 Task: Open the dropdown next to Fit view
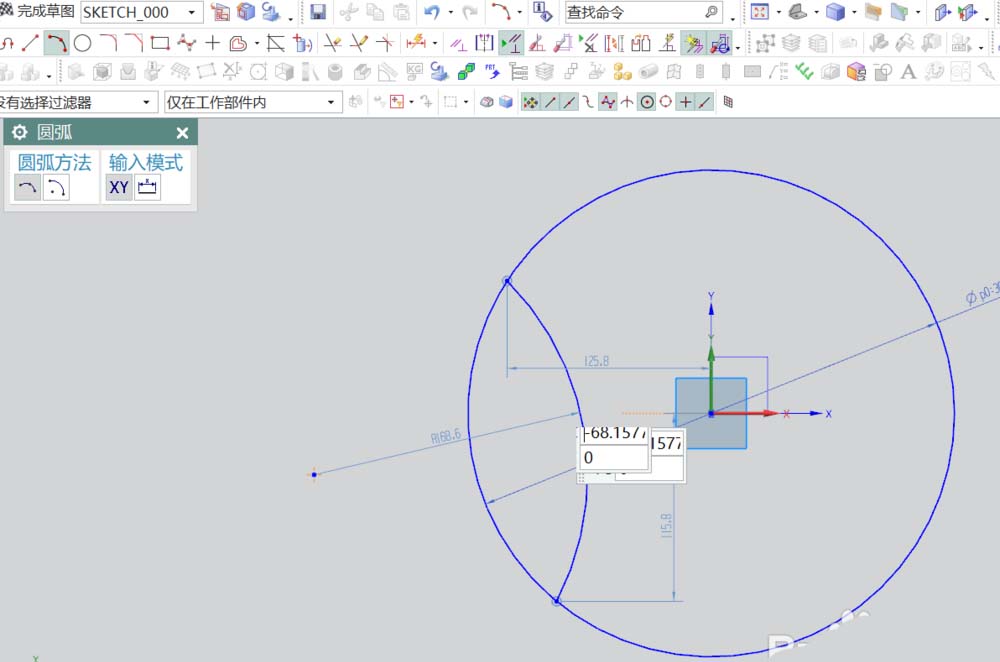tap(778, 11)
